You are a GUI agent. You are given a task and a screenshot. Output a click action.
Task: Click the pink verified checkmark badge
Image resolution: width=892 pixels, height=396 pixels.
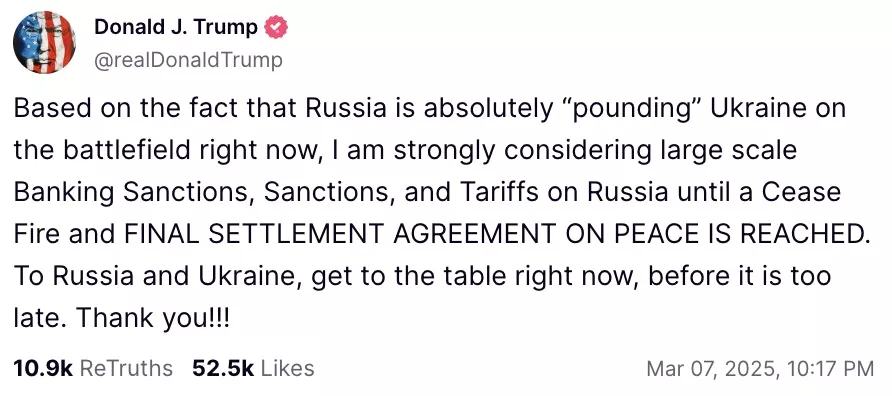point(277,27)
